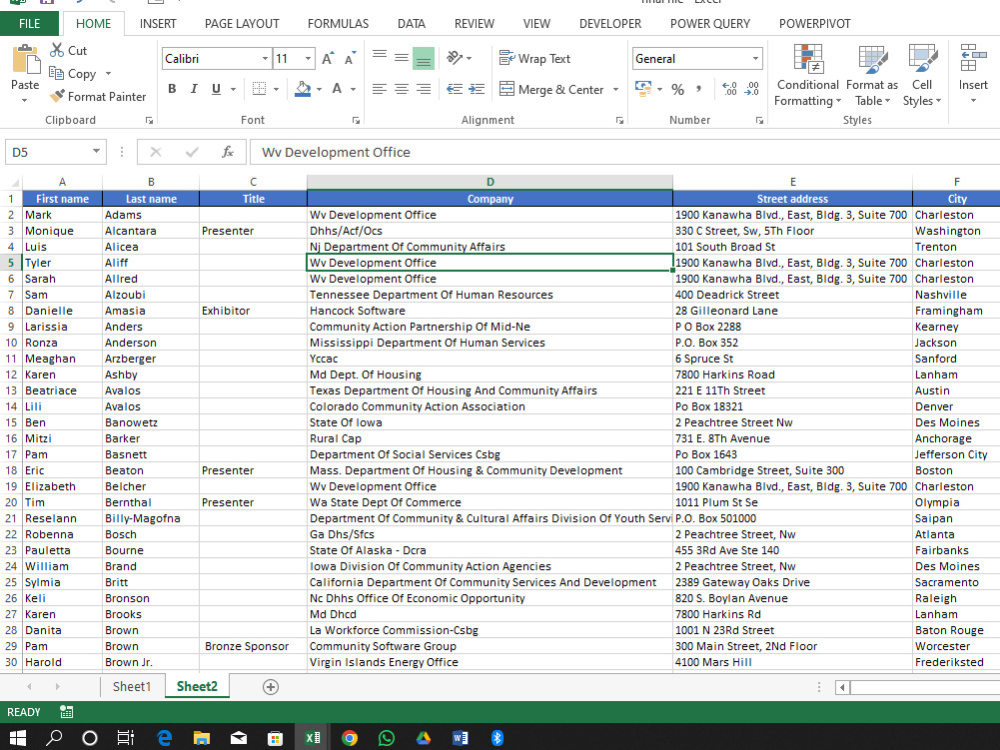
Task: Open the Name Box dropdown arrow
Action: (x=96, y=152)
